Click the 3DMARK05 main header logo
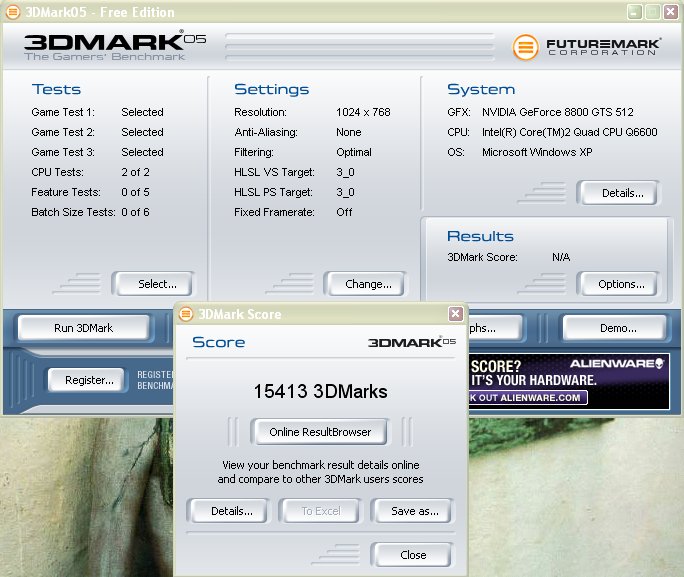Viewport: 684px width, 577px height. (x=115, y=46)
